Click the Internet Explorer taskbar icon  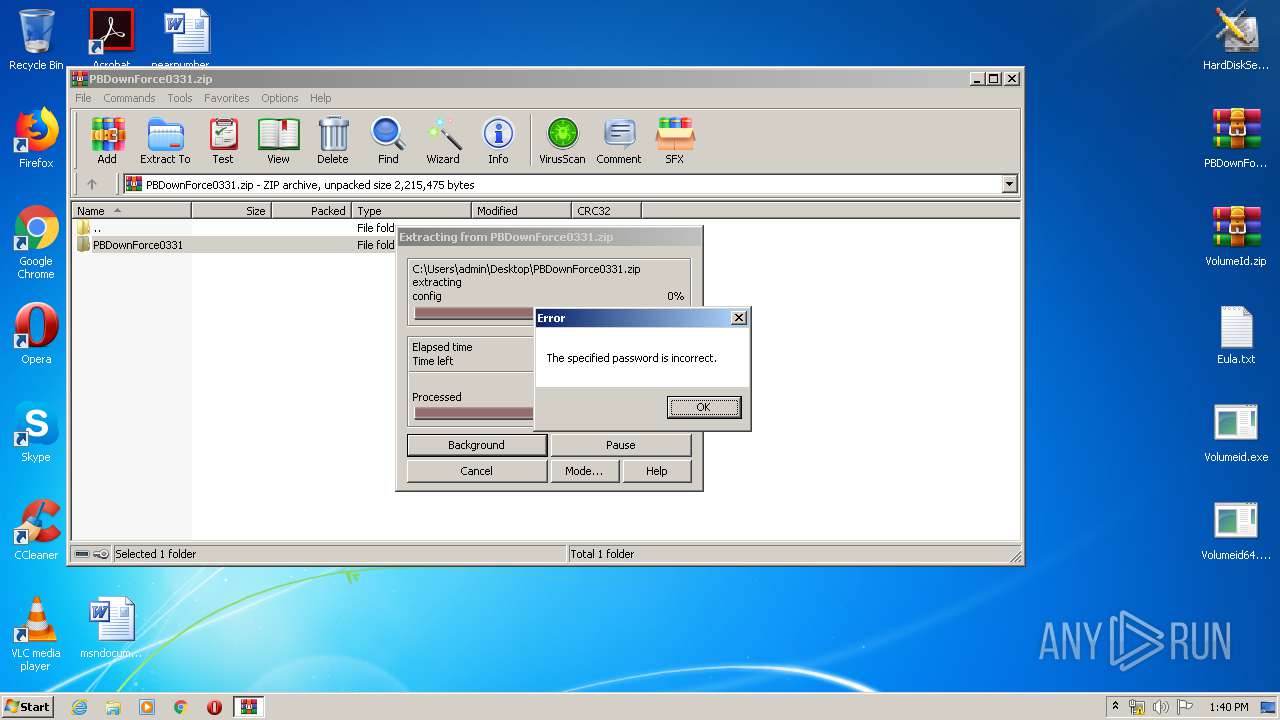point(79,707)
